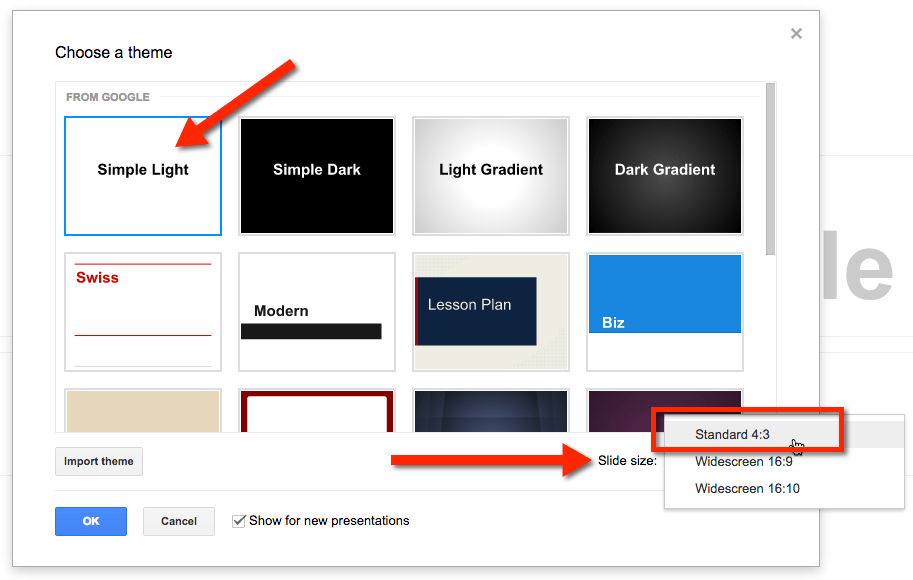The height and width of the screenshot is (580, 913).
Task: Click the FROM GOOGLE section heading
Action: (x=108, y=97)
